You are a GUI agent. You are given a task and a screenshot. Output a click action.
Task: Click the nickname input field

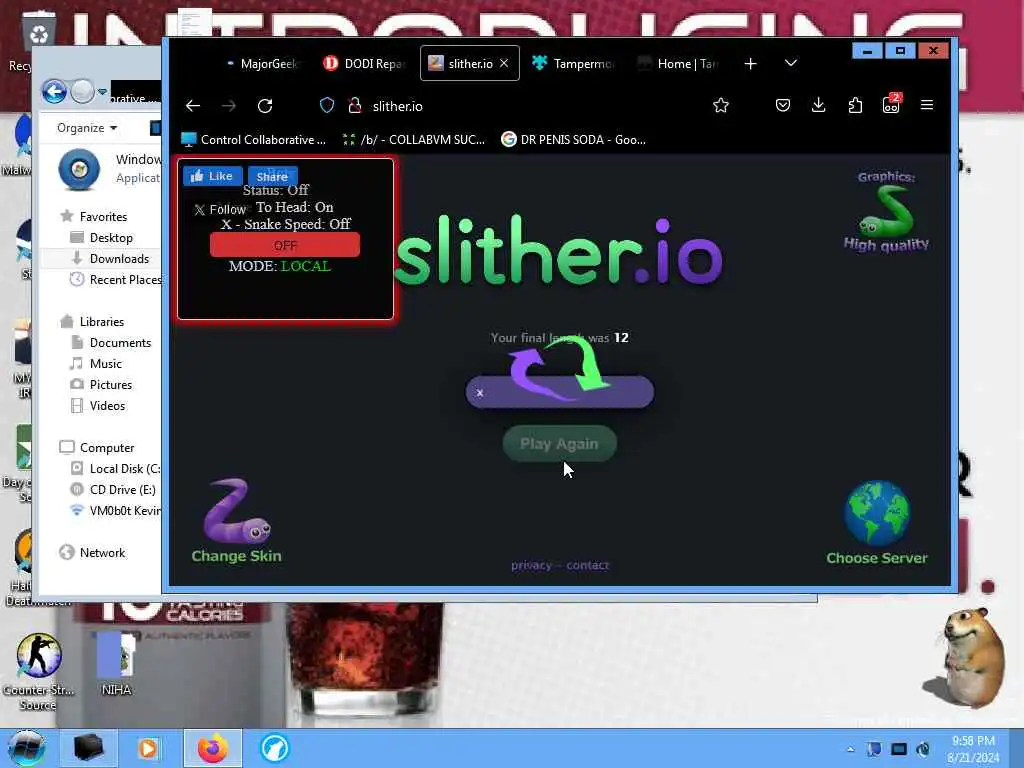(x=560, y=392)
